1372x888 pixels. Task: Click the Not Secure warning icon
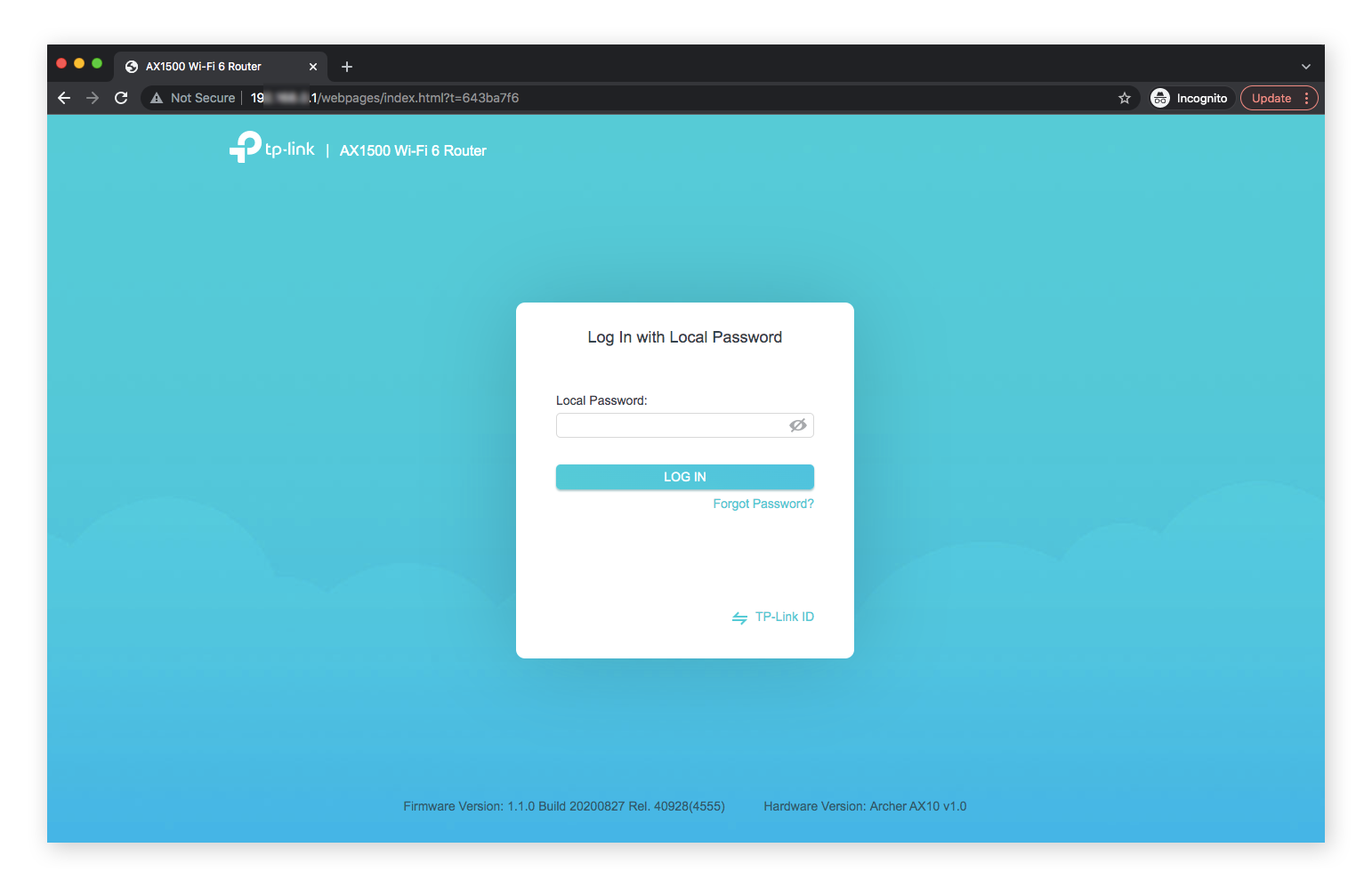(x=157, y=98)
